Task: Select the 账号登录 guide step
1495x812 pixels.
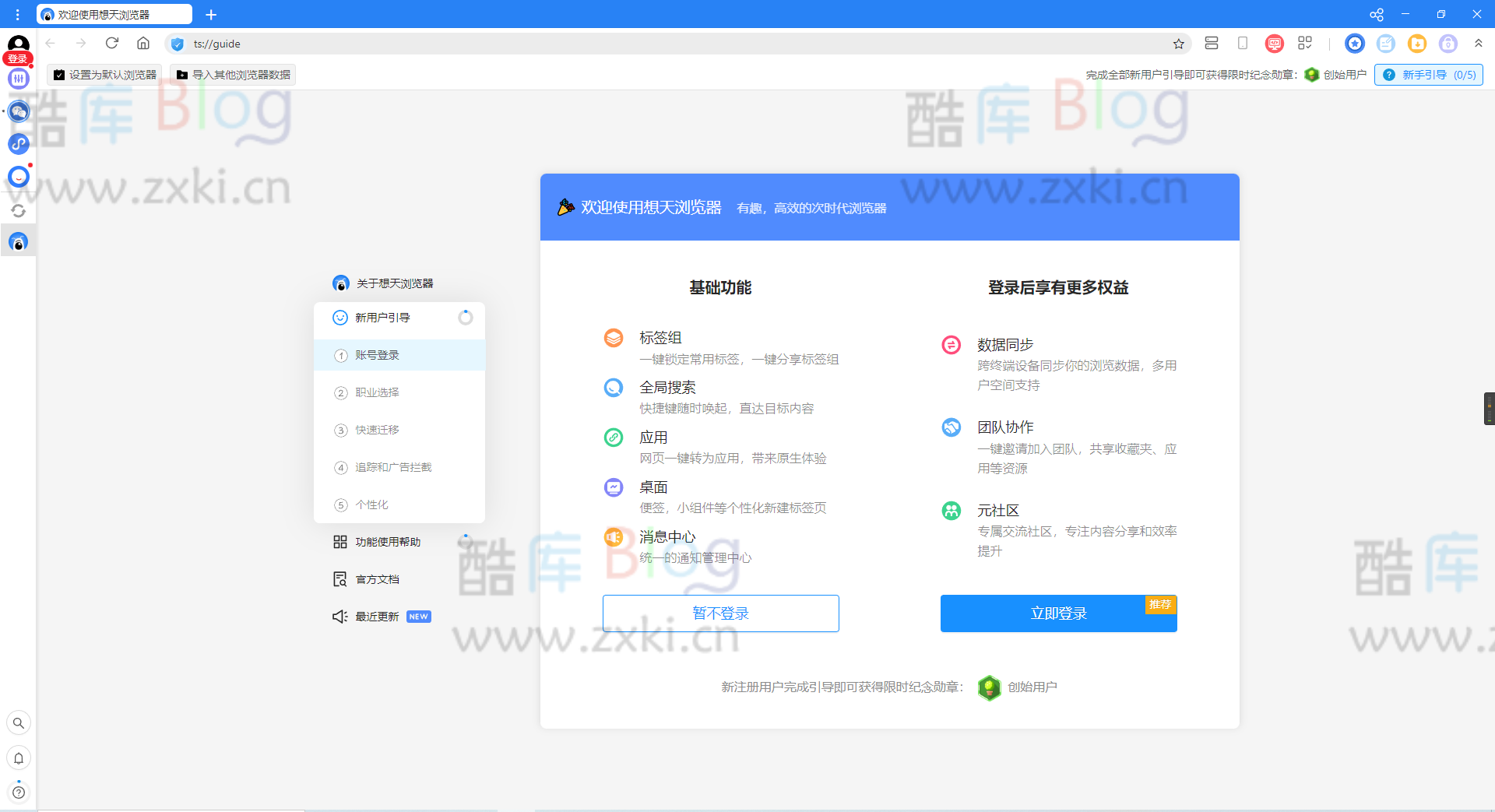Action: 375,354
